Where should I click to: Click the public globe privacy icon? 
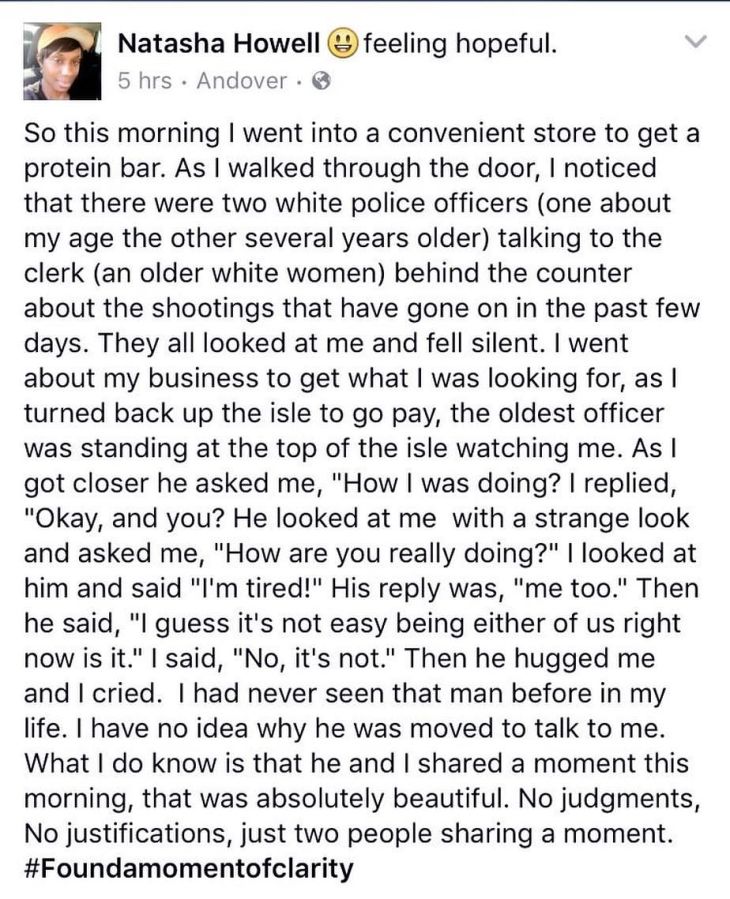322,82
